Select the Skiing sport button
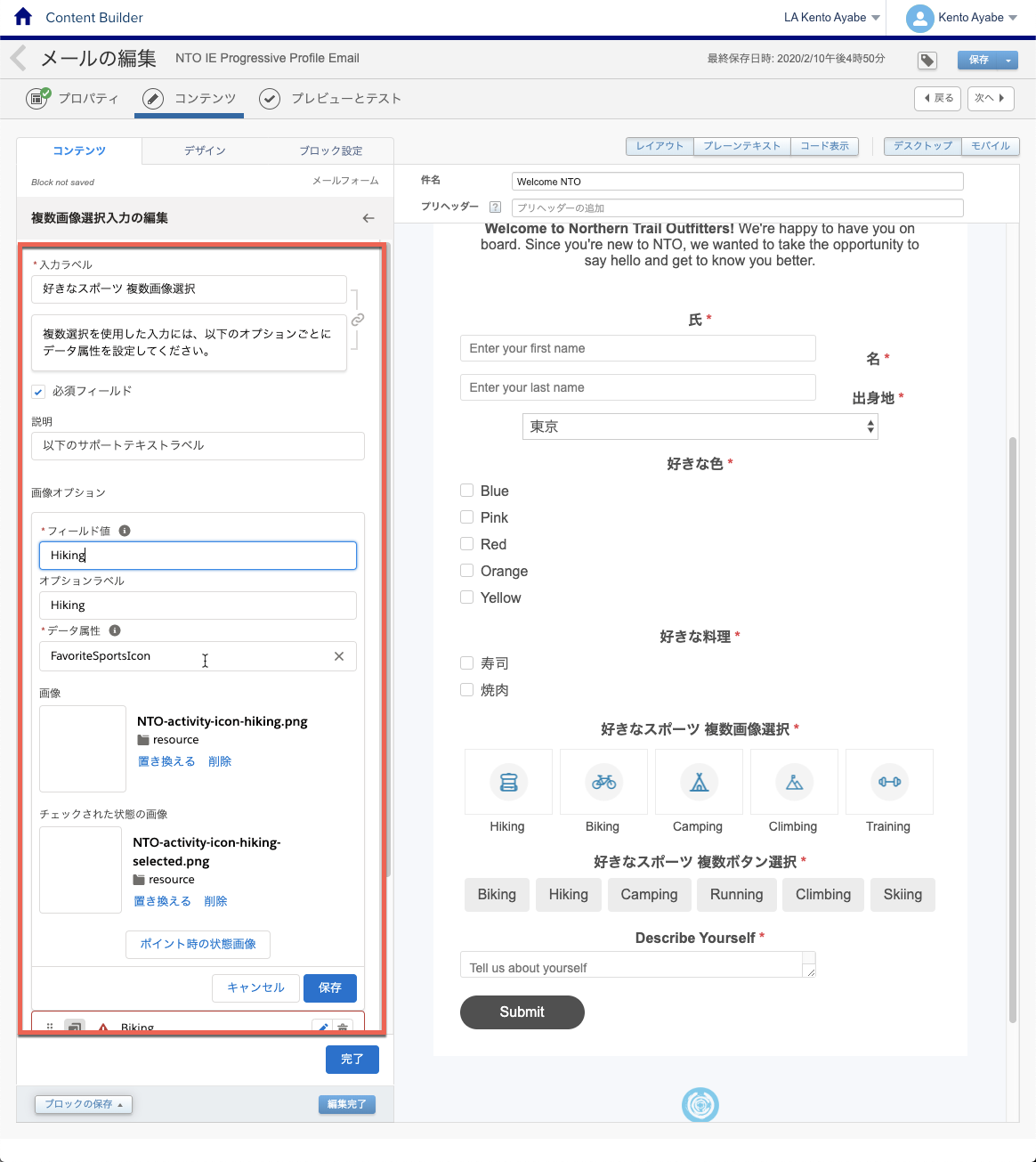 (x=902, y=895)
